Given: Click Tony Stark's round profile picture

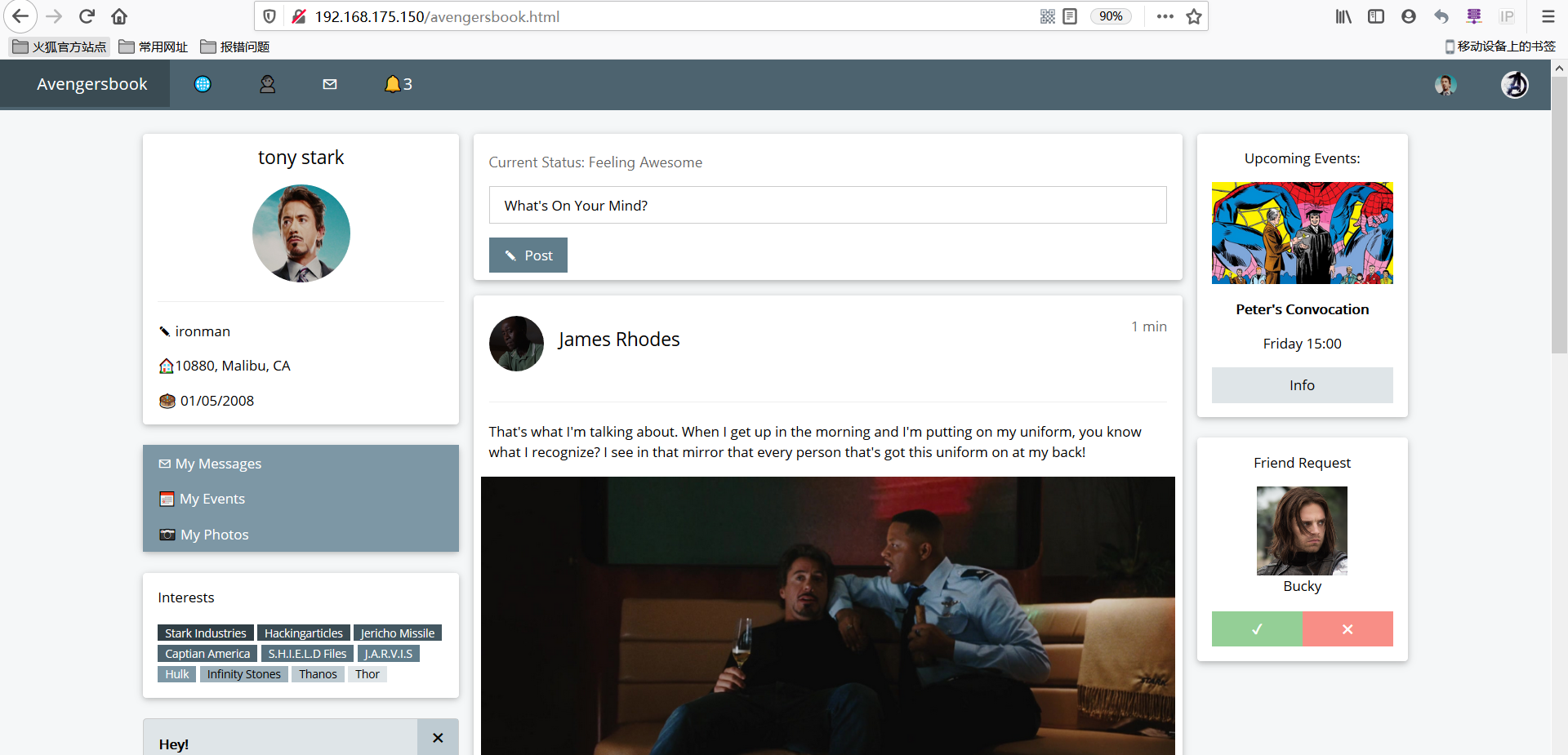Looking at the screenshot, I should 301,233.
